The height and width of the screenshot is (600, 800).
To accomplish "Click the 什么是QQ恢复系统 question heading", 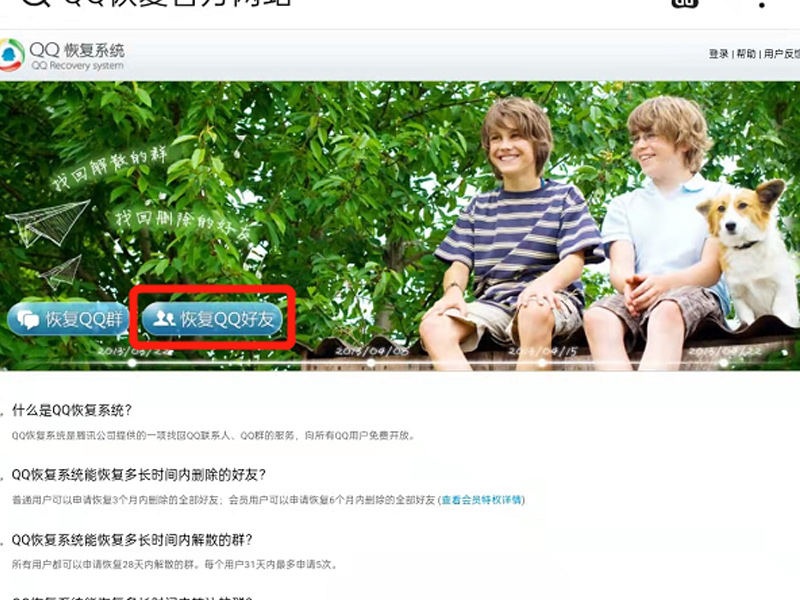I will [72, 410].
